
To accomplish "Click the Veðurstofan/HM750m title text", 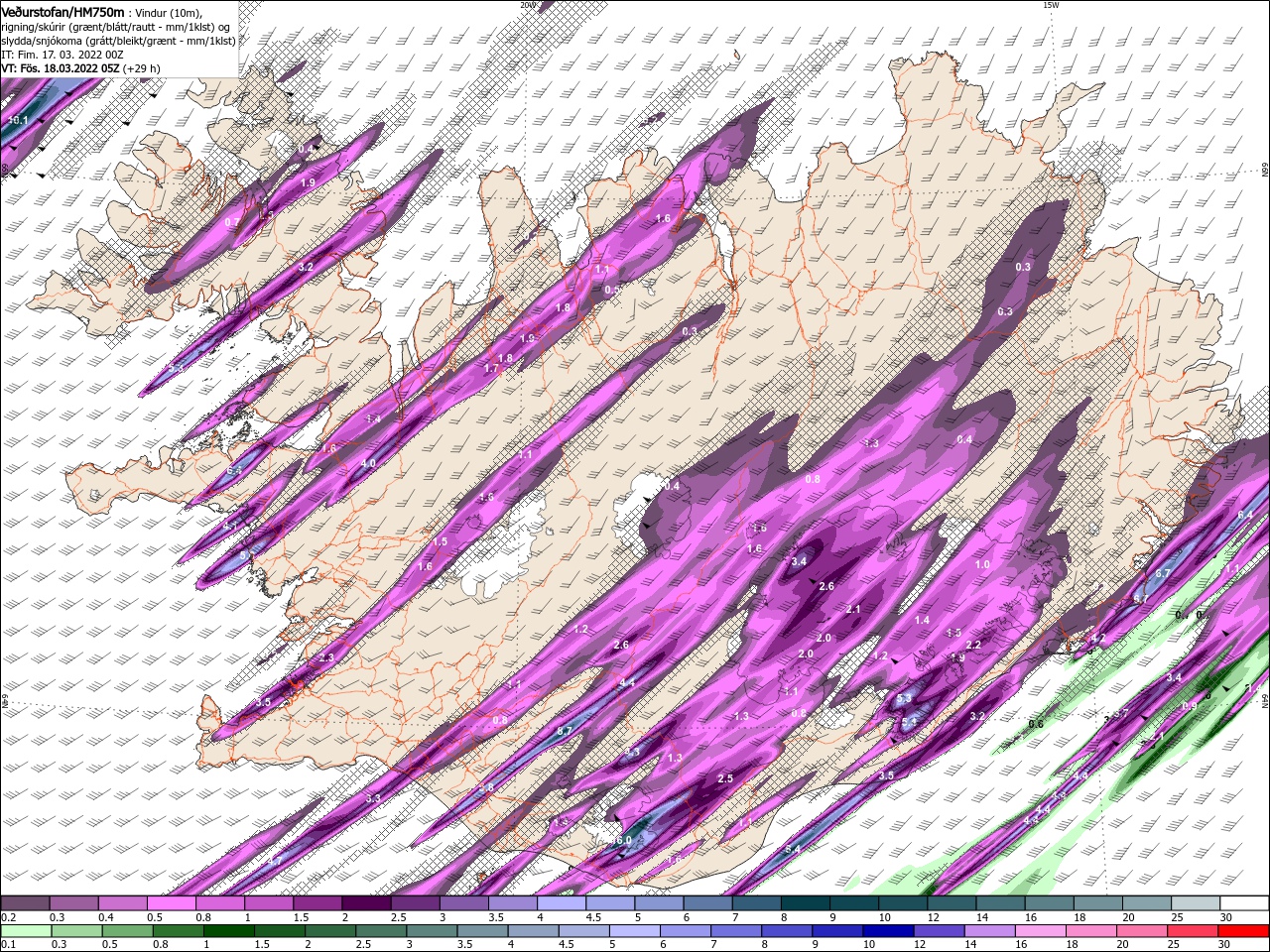I will pos(63,11).
